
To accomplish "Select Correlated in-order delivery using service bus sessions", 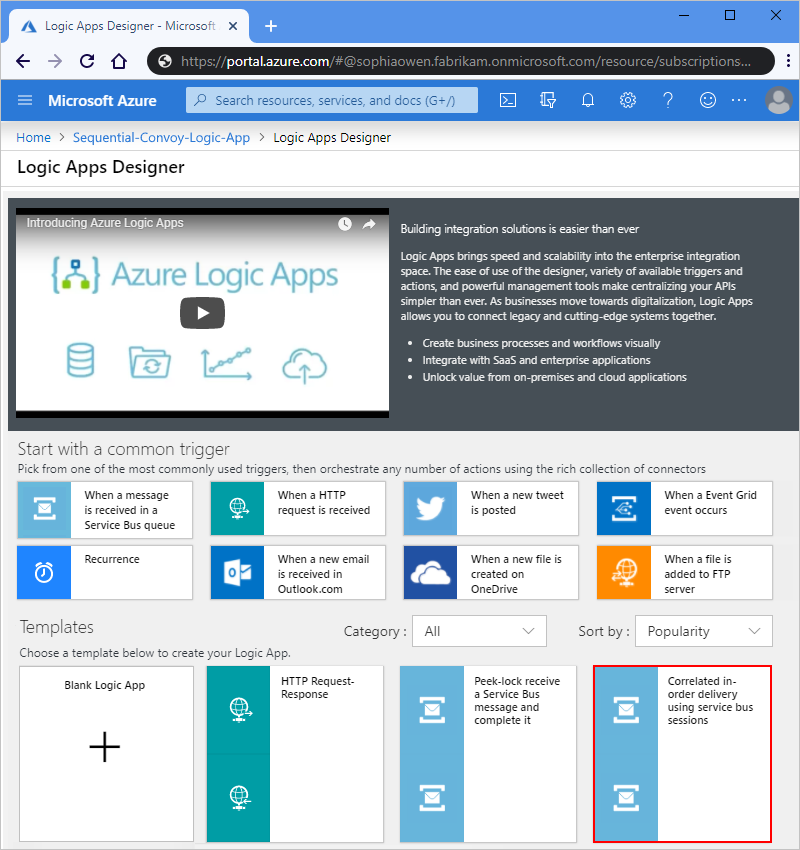I will [682, 754].
